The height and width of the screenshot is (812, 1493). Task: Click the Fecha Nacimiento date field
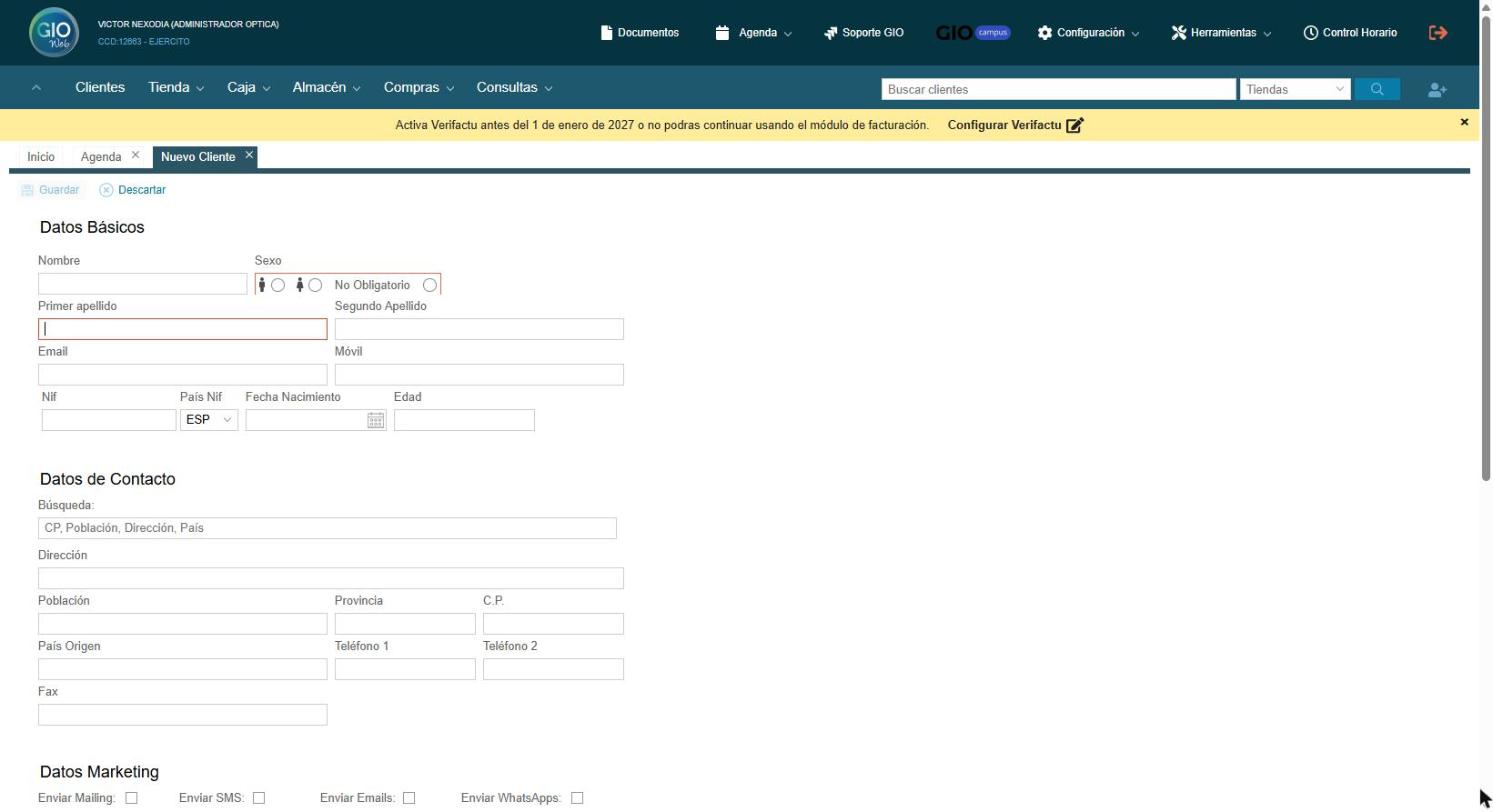(305, 420)
